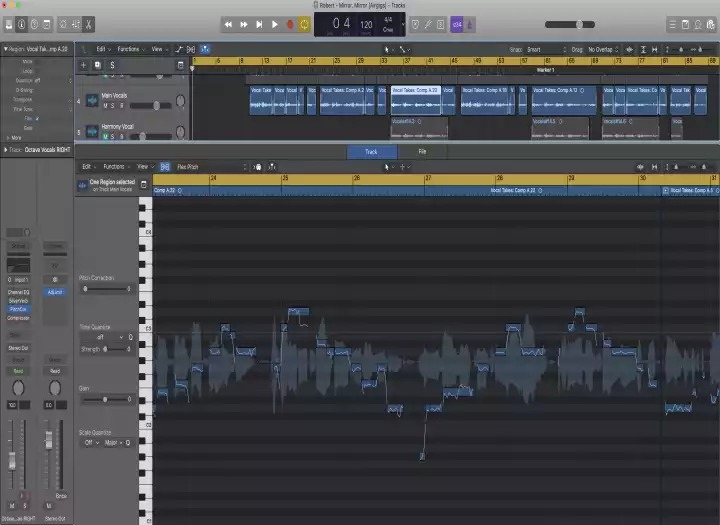Click the Rewind transport button
The image size is (720, 525).
[228, 24]
